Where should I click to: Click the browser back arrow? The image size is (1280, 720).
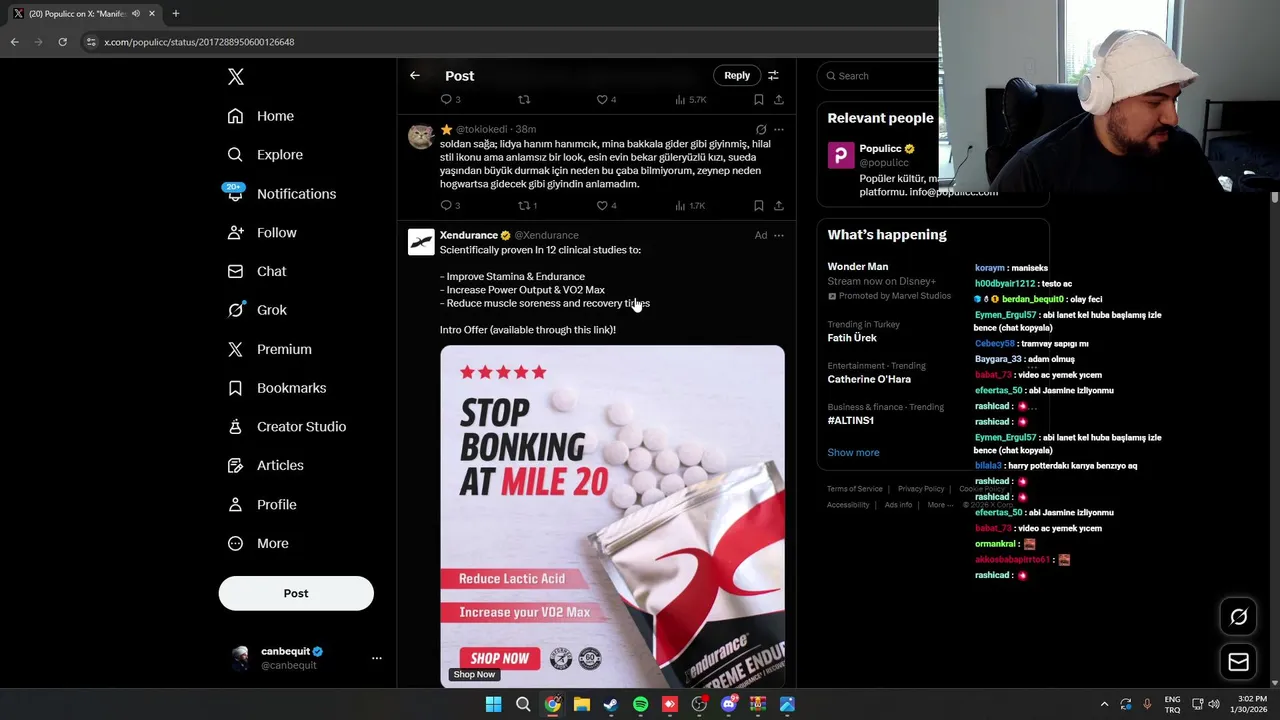coord(14,42)
